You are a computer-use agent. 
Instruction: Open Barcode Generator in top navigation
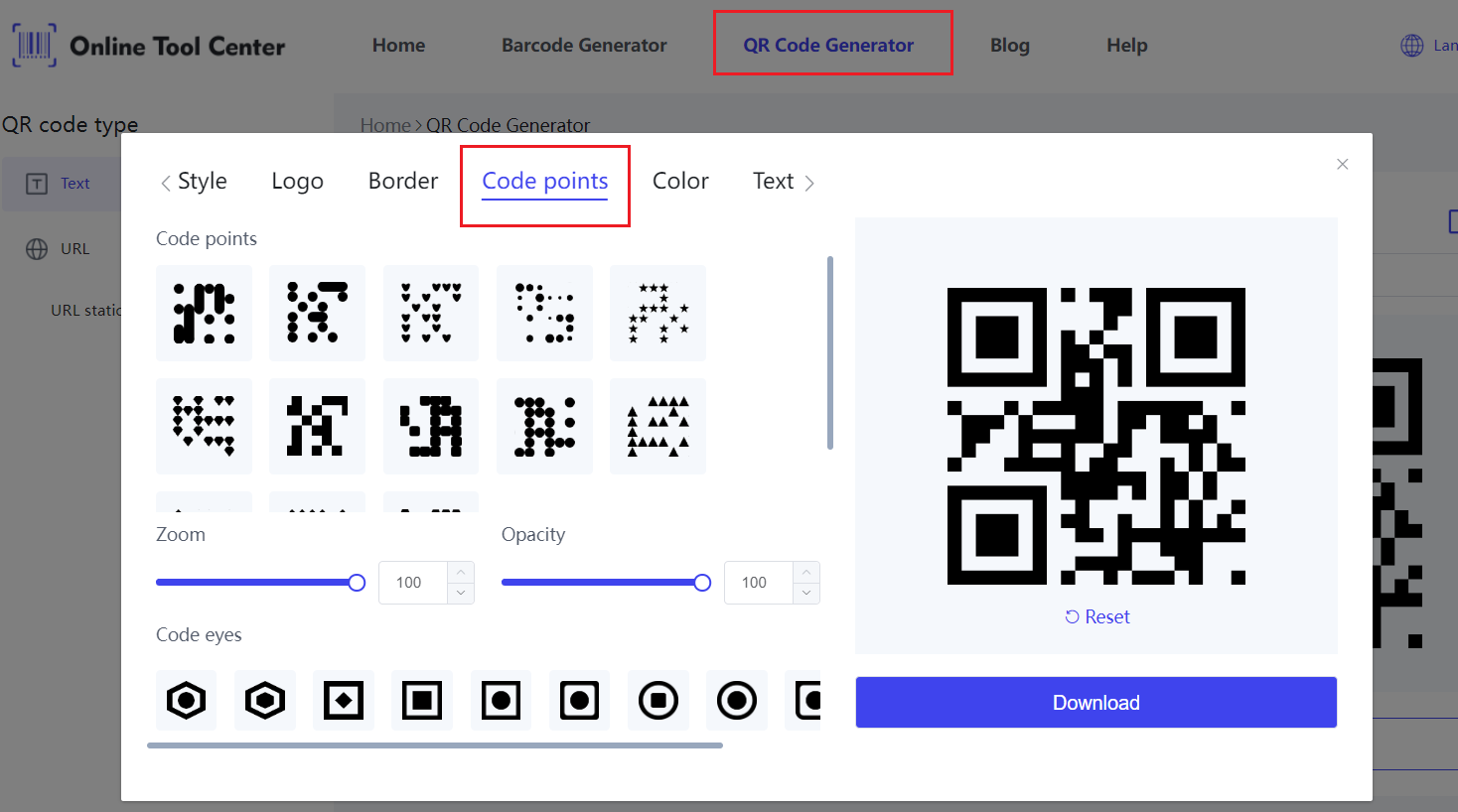click(584, 46)
